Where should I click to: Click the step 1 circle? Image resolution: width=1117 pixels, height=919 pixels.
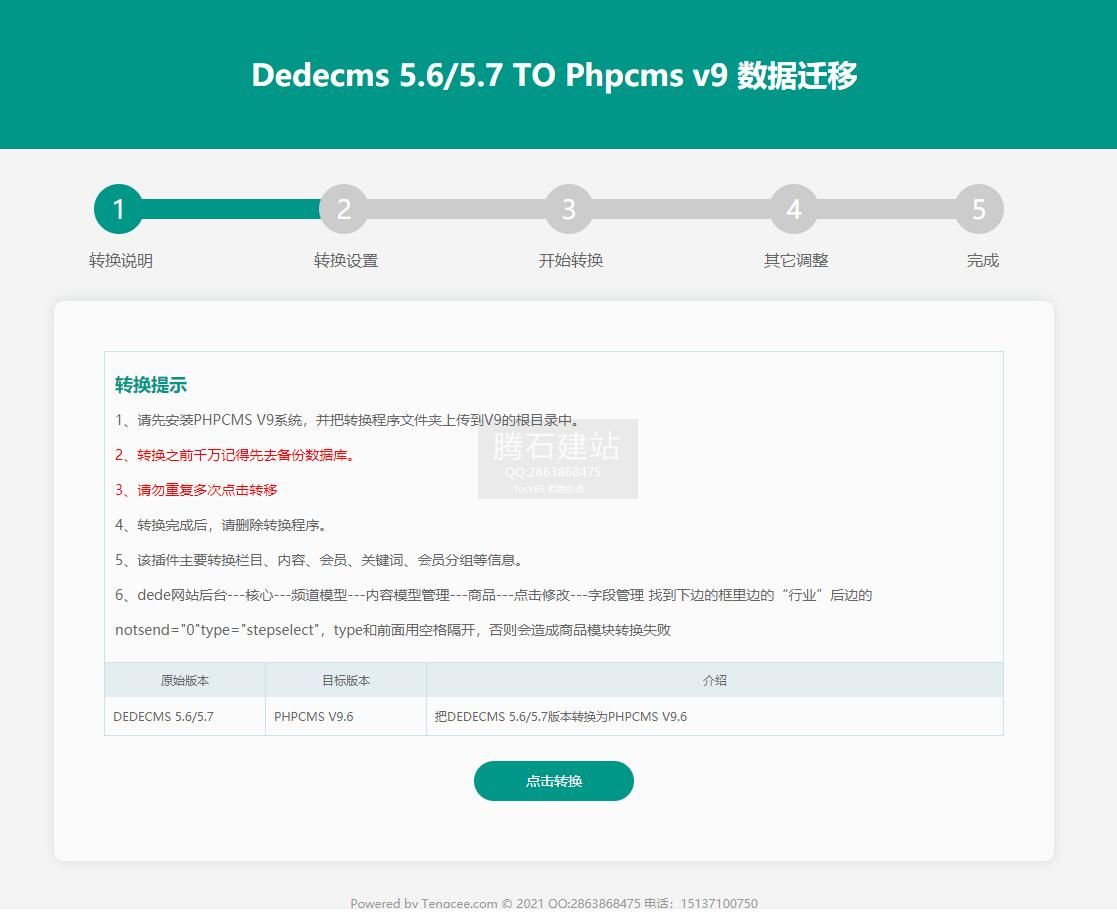[118, 209]
